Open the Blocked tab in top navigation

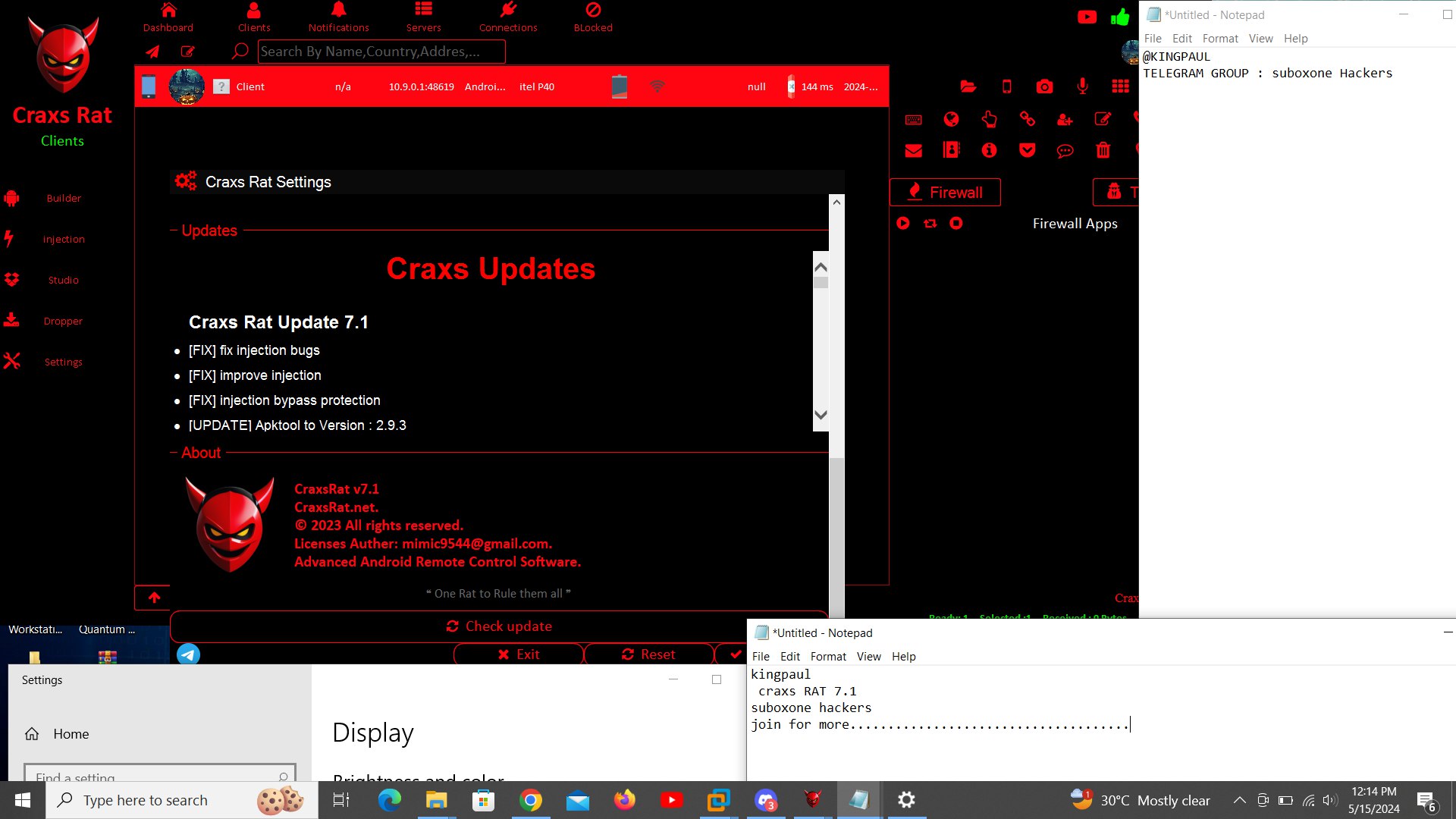(x=593, y=17)
